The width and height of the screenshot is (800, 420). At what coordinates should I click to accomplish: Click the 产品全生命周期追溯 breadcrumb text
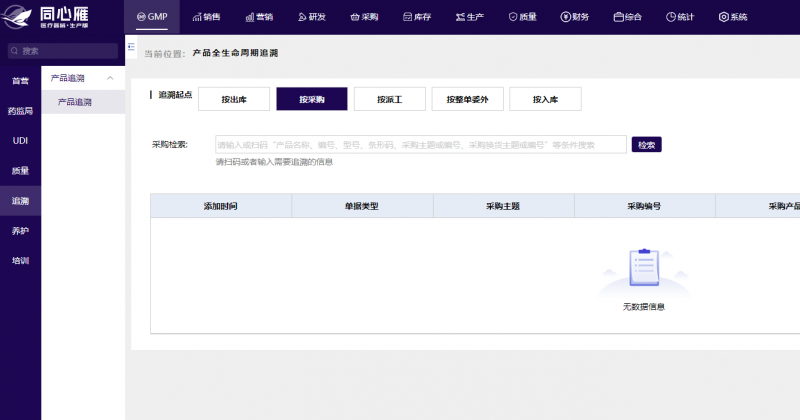point(235,53)
